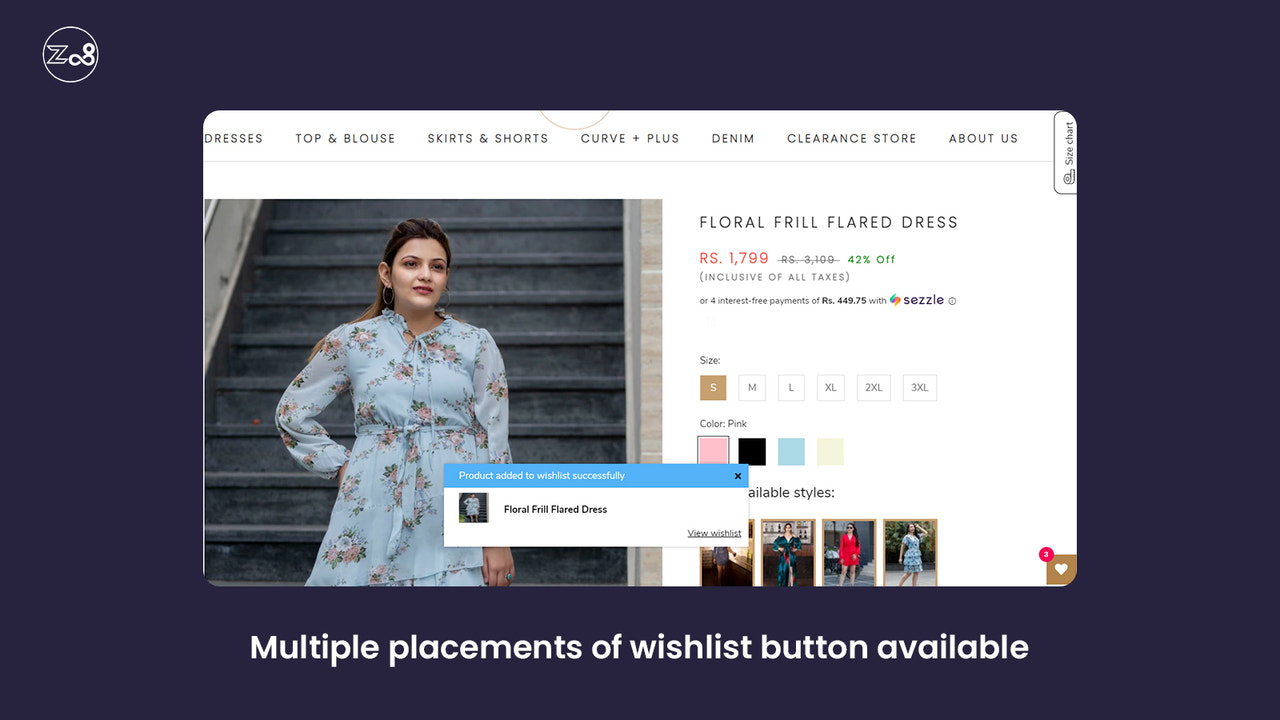Open the TOP & BLOUSE menu

point(345,138)
